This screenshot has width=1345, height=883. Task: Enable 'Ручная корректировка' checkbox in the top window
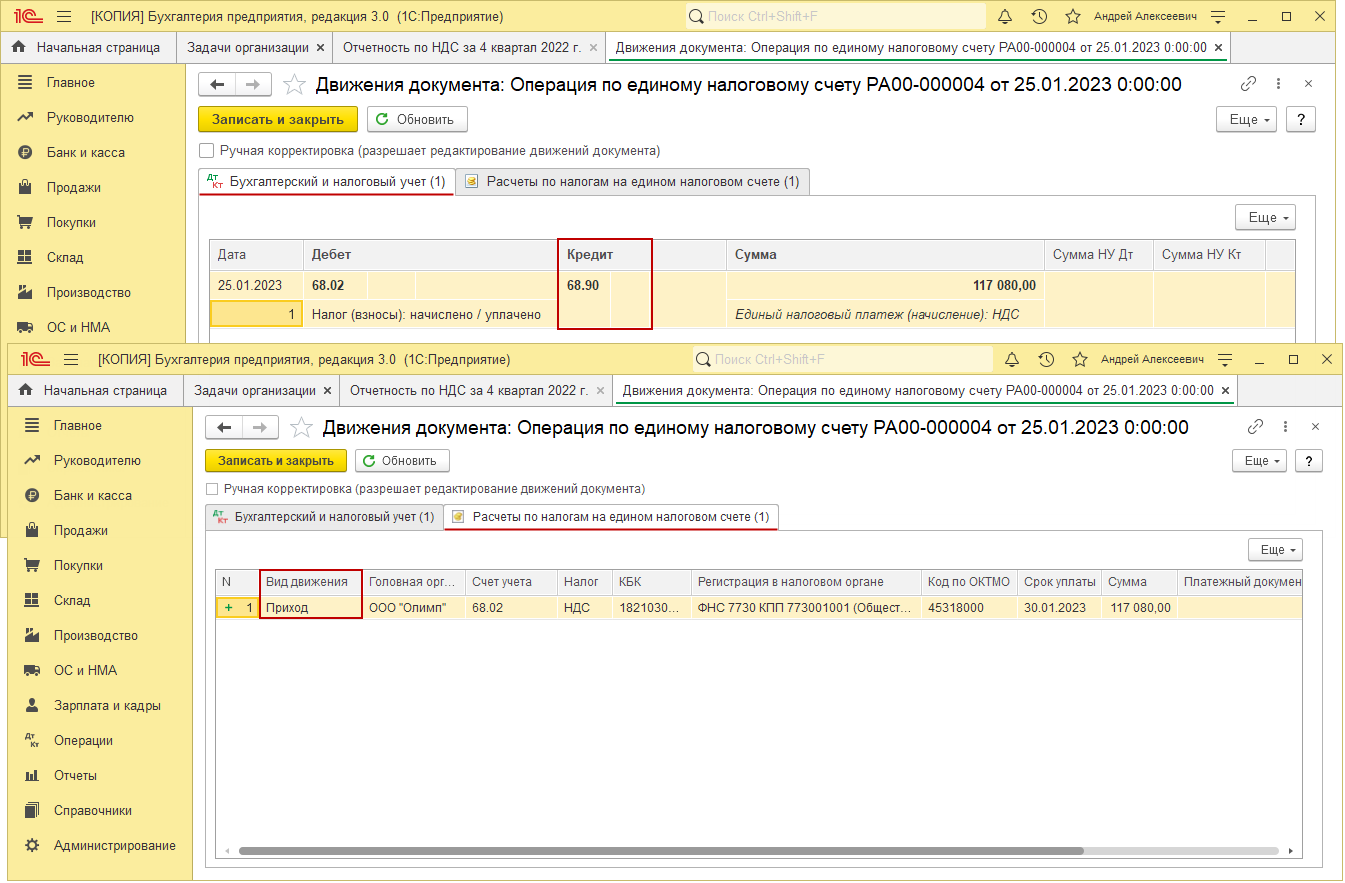pyautogui.click(x=207, y=151)
